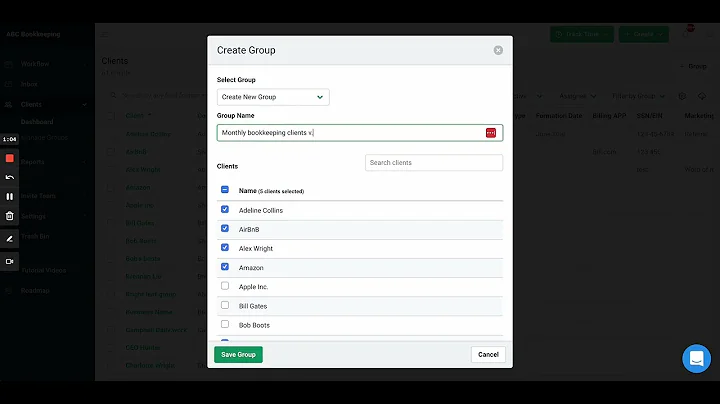
Task: Open Tutorial Videos in the sidebar
Action: [x=43, y=270]
